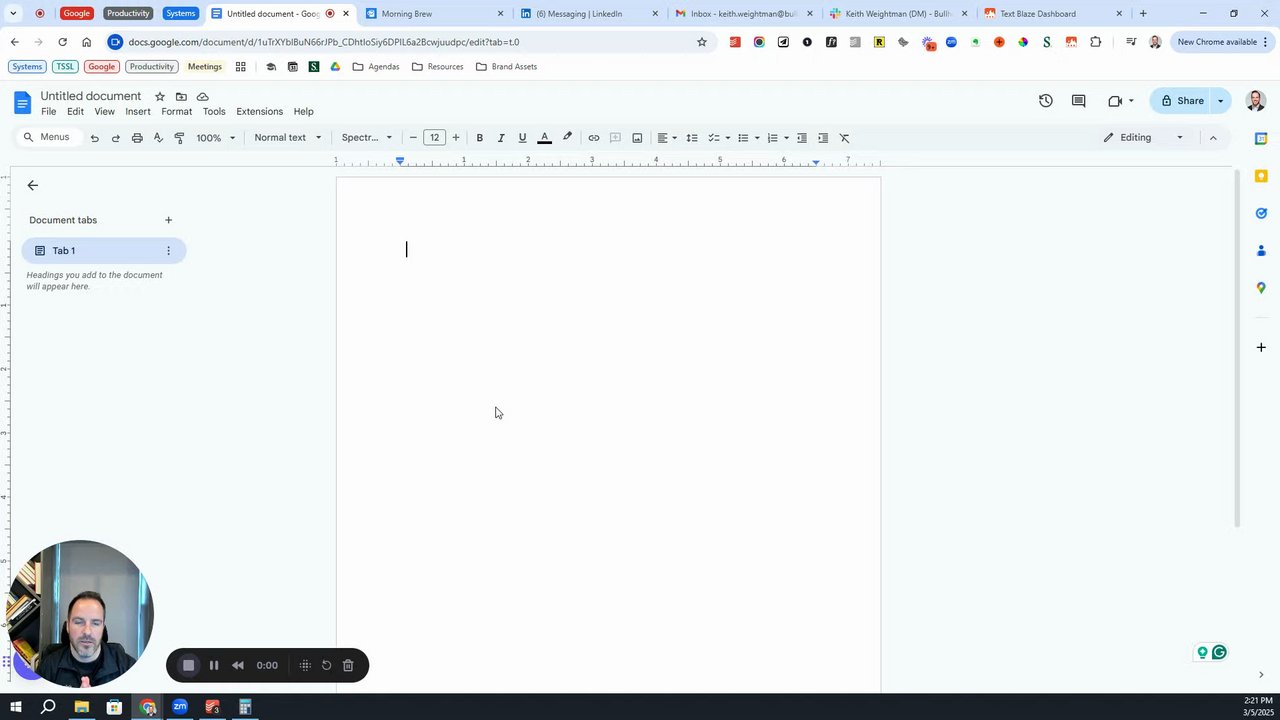View cloud document status icon
Image resolution: width=1280 pixels, height=720 pixels.
tap(203, 96)
